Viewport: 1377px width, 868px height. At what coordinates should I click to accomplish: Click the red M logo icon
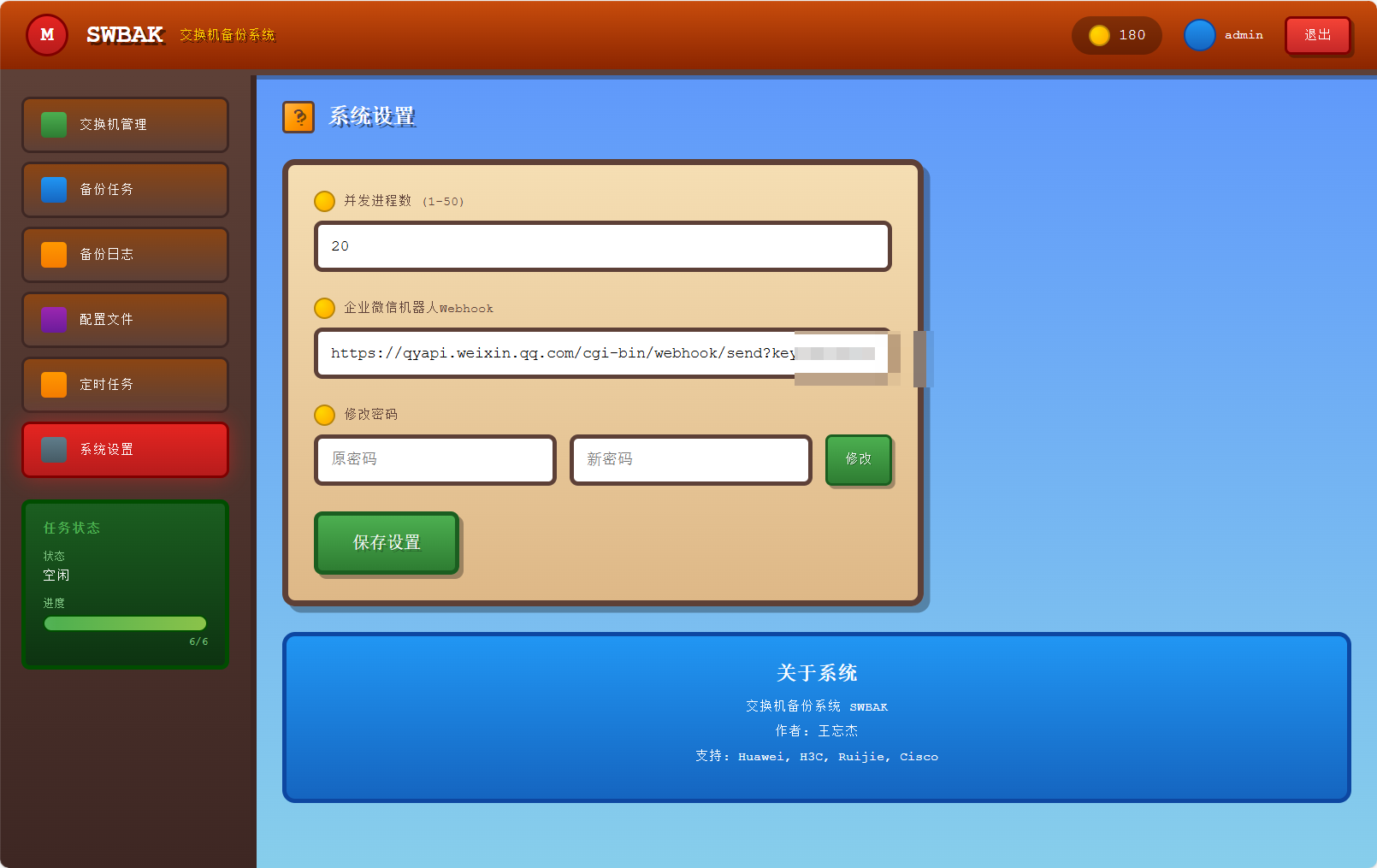pos(47,35)
